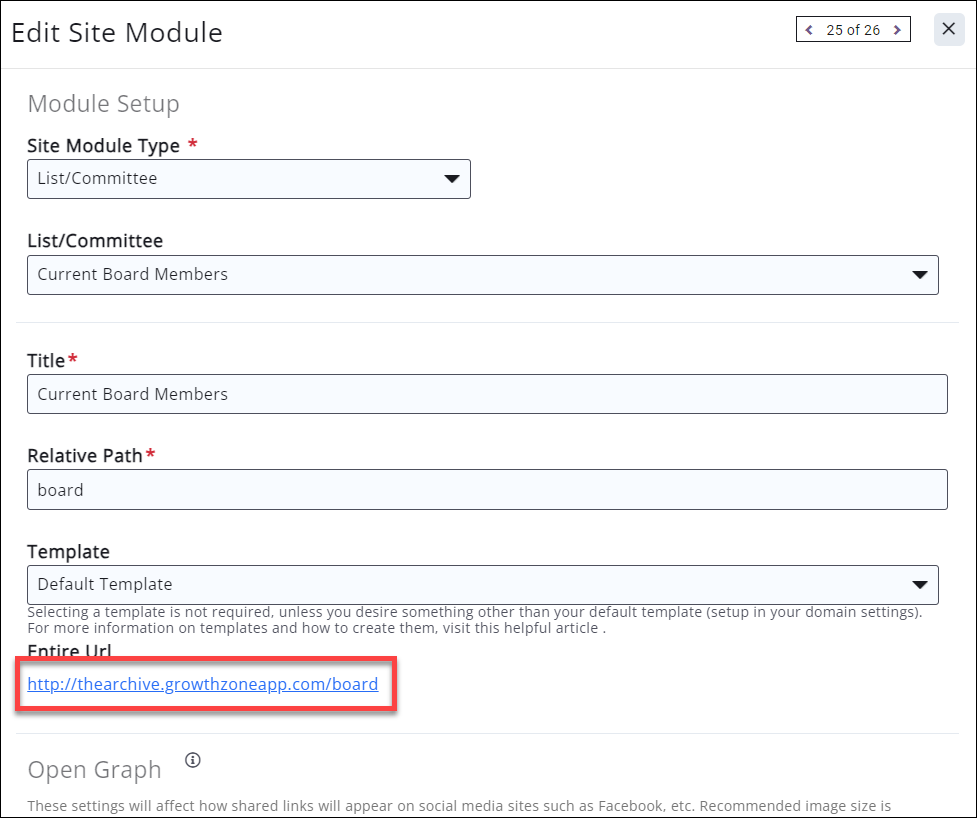Expand the List/Committee dropdown arrow
The width and height of the screenshot is (977, 818).
(x=919, y=275)
